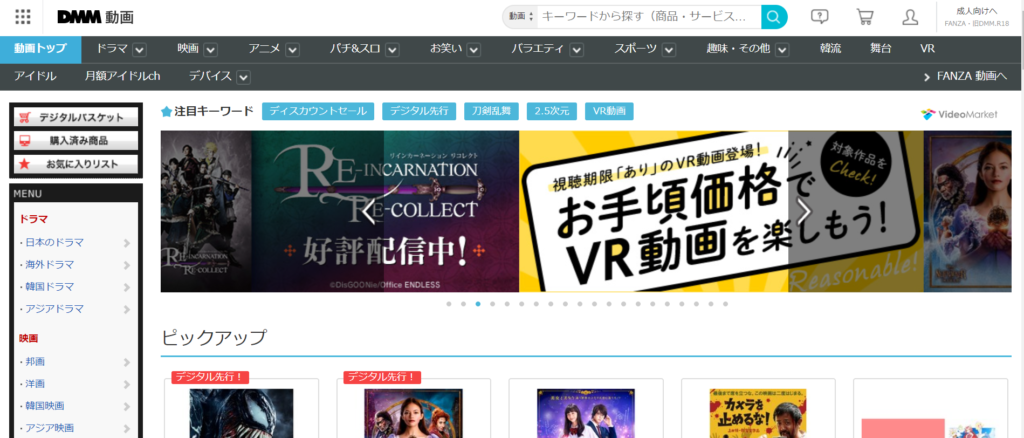Open the デバイス dropdown arrow

(x=243, y=77)
